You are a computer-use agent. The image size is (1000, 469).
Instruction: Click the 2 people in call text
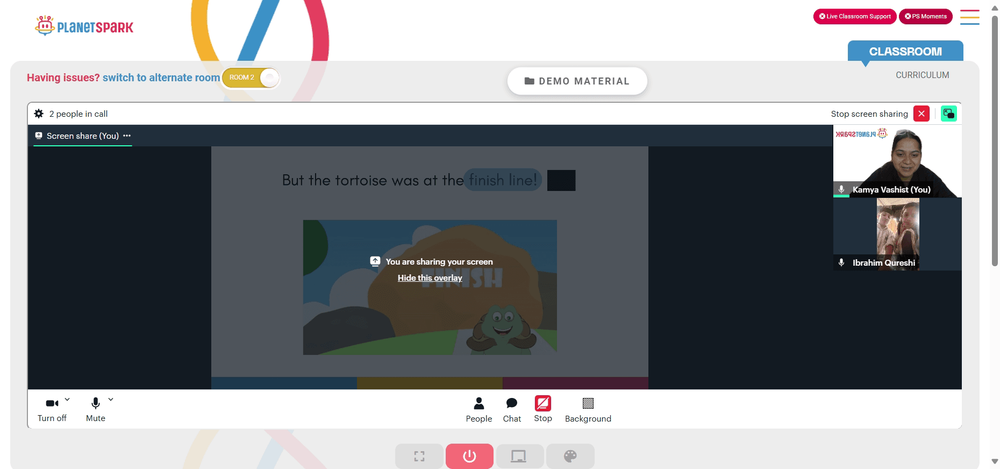(x=78, y=114)
